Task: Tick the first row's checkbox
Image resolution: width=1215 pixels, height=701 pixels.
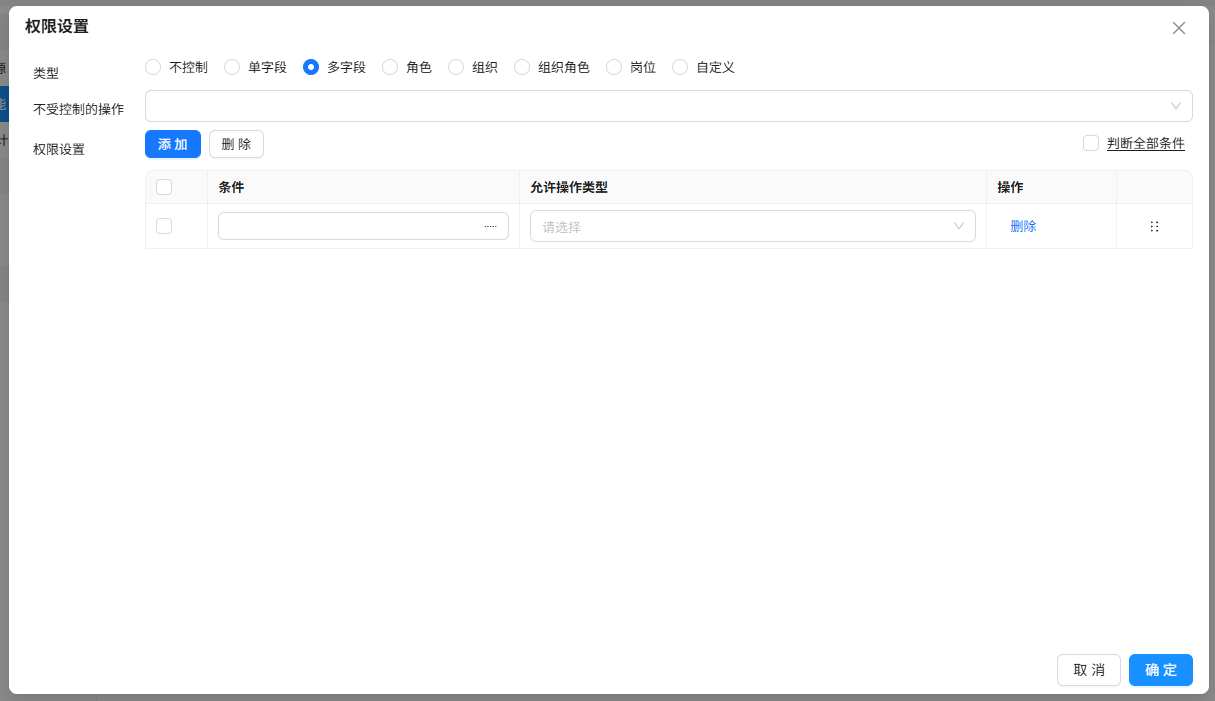Action: [x=164, y=226]
